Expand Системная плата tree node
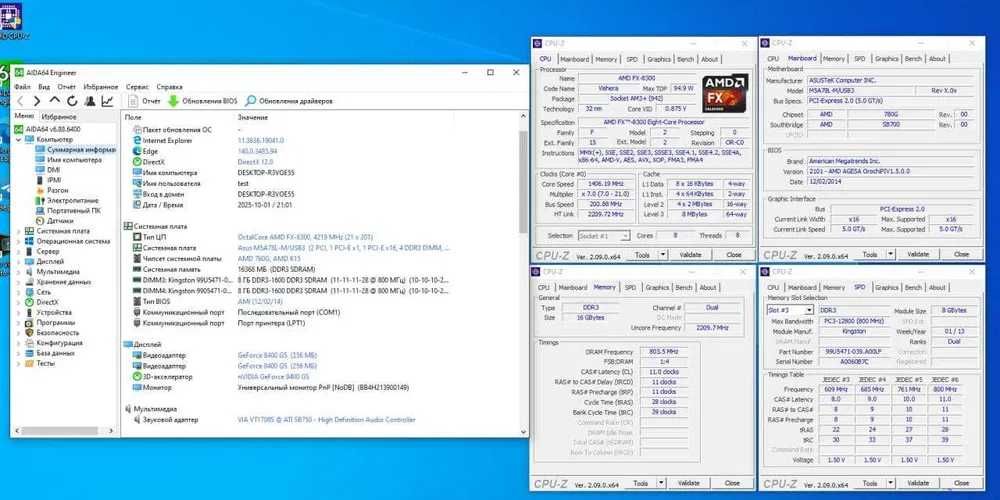 tap(18, 231)
